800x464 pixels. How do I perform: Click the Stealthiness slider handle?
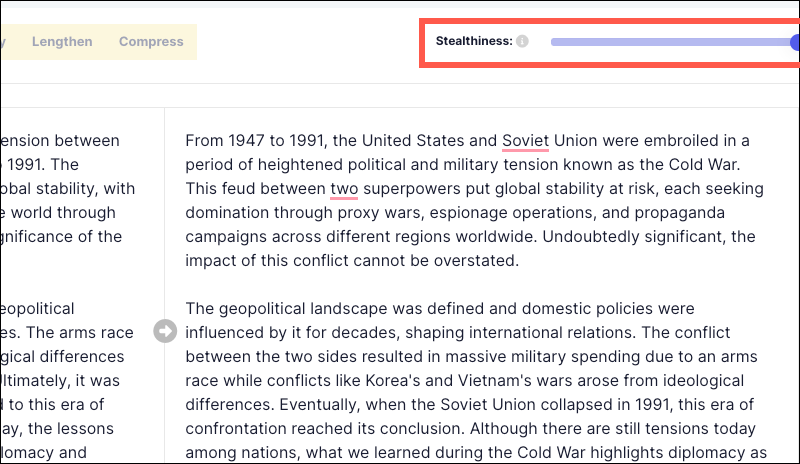pos(795,42)
